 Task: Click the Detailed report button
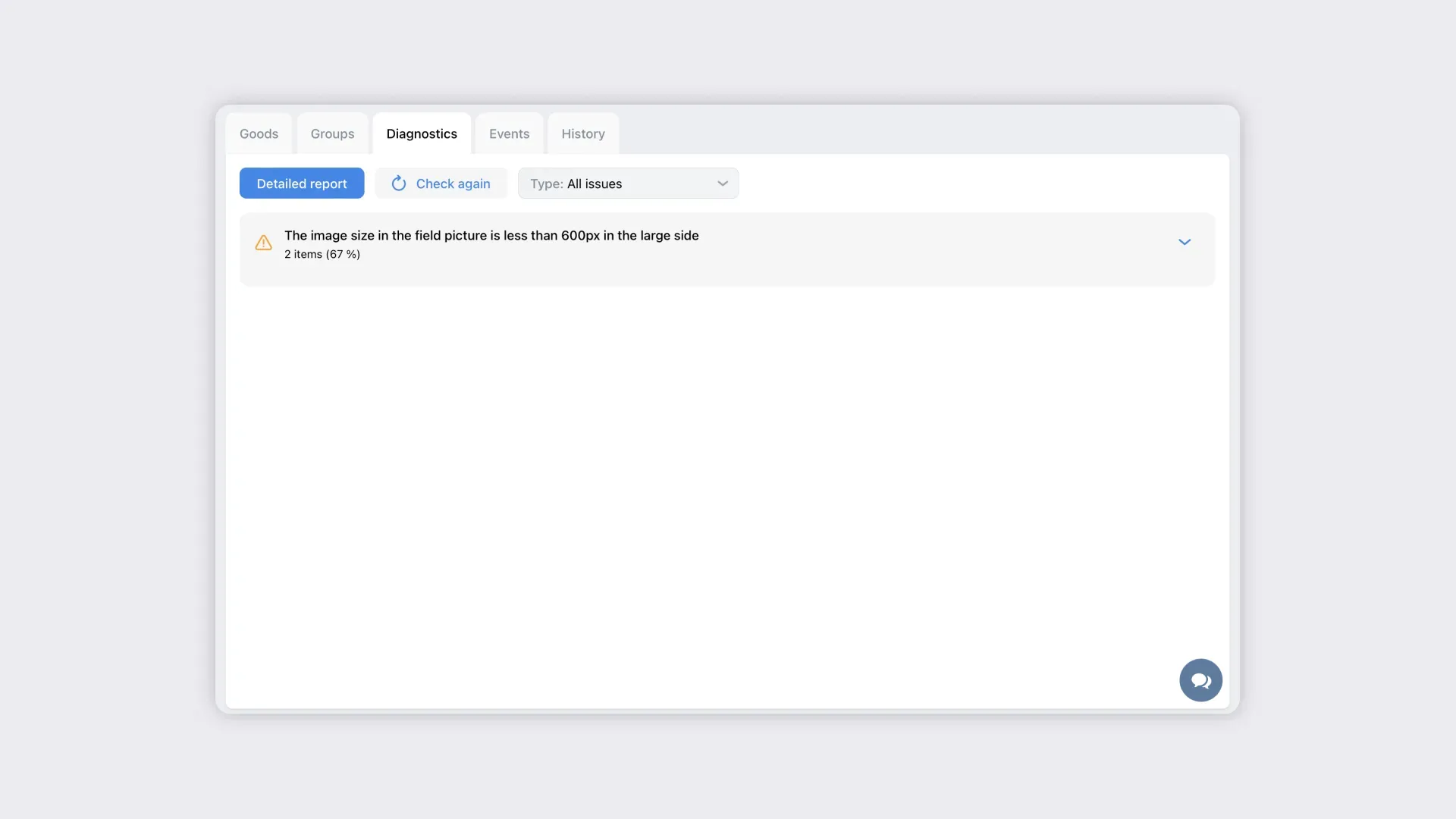[x=302, y=184]
